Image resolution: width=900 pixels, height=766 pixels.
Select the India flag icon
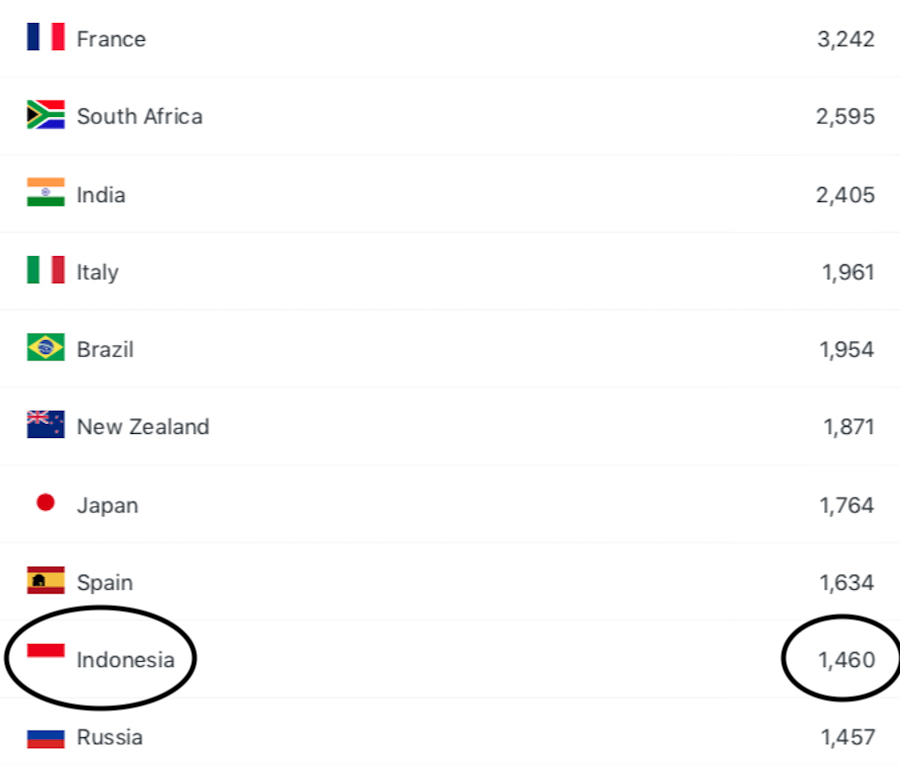click(45, 193)
